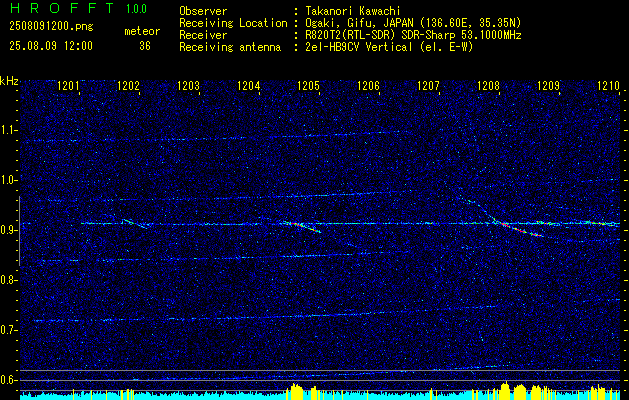
Task: Click the red meteor echo near 1205
Action: point(303,227)
